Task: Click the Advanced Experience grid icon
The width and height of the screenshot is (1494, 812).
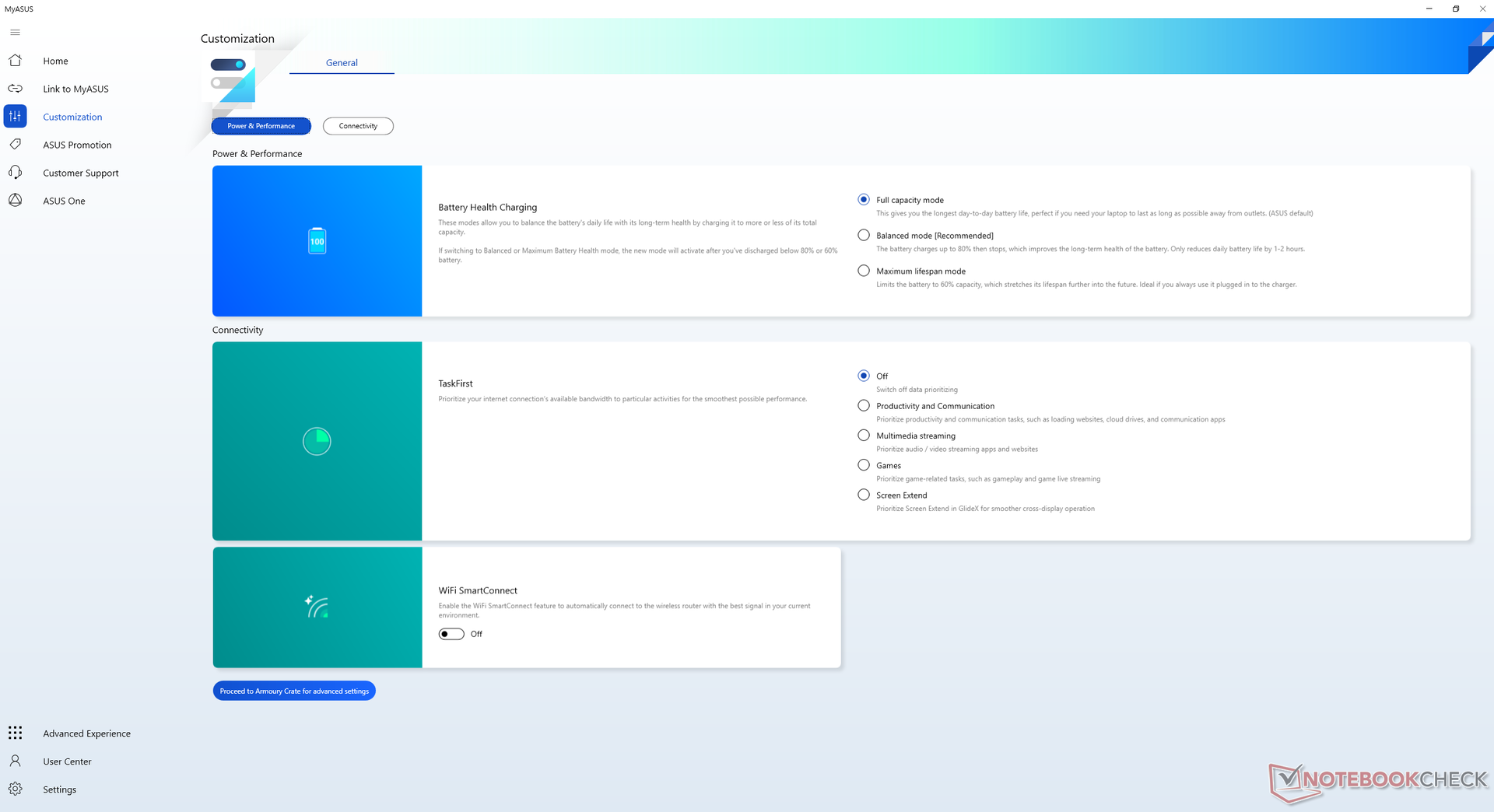Action: tap(15, 733)
